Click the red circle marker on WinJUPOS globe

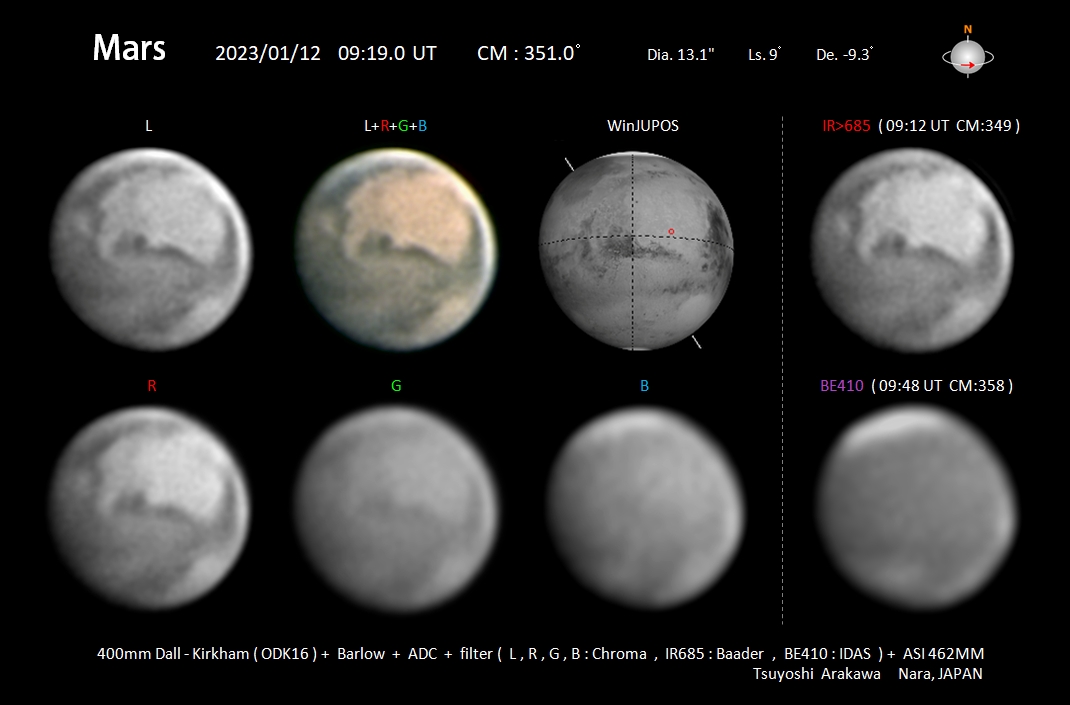(671, 232)
